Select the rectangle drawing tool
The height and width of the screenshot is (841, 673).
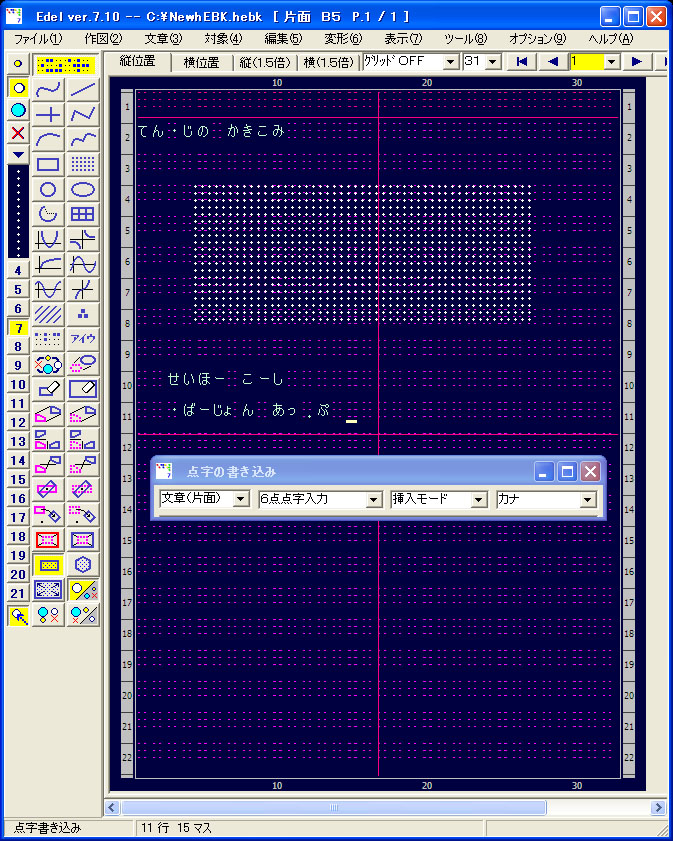48,164
